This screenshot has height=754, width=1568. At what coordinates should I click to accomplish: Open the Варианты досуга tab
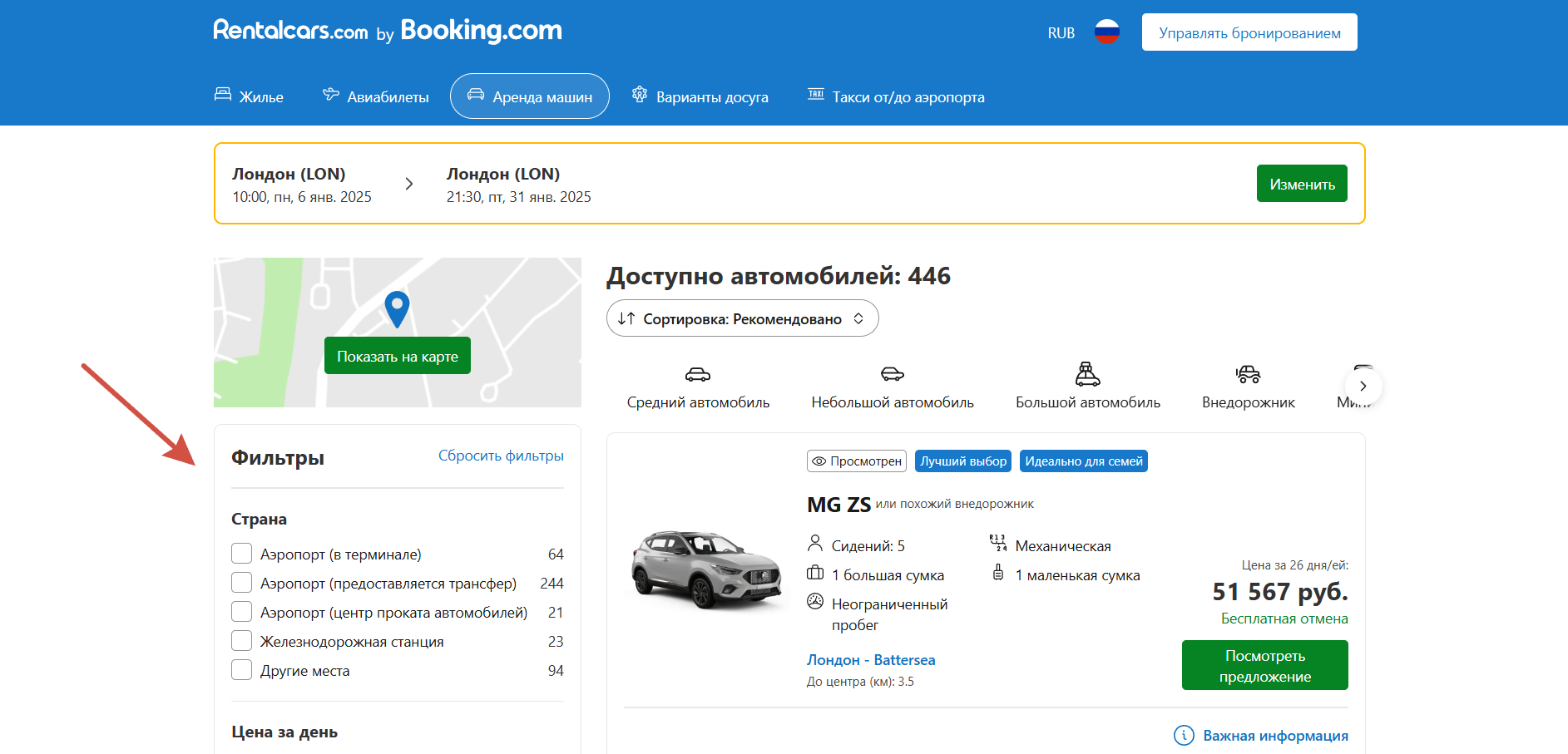pyautogui.click(x=700, y=96)
